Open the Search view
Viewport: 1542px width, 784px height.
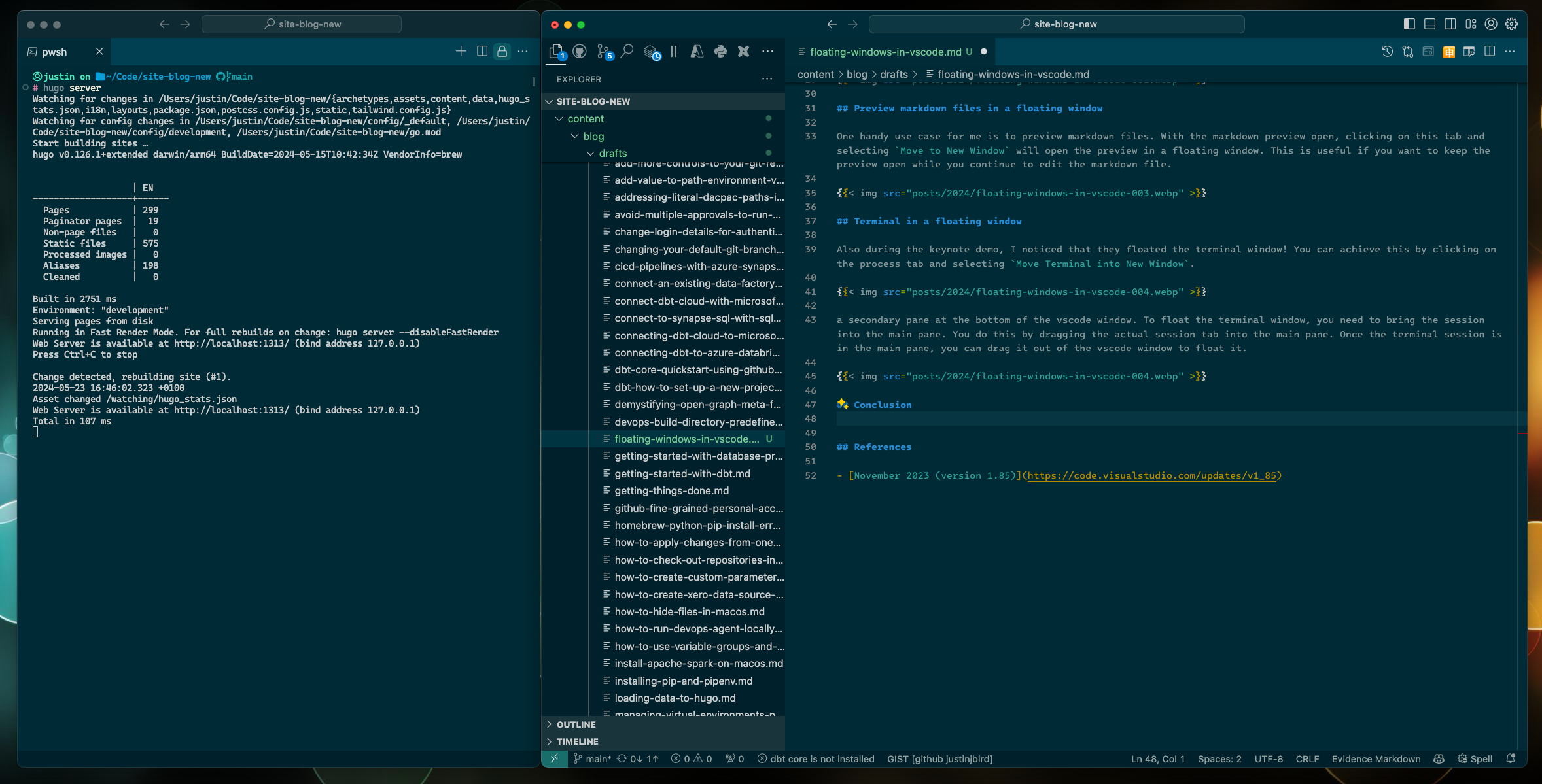(627, 51)
